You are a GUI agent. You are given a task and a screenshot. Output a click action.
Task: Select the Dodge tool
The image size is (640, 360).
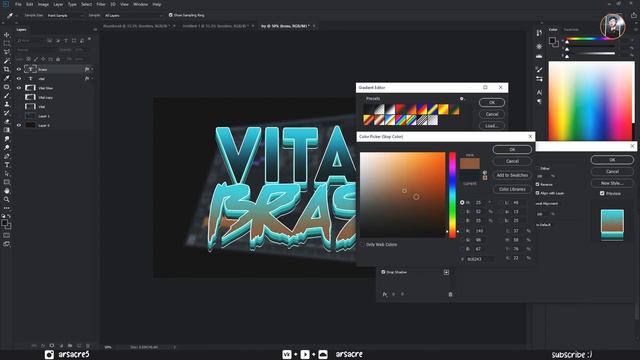[7, 147]
